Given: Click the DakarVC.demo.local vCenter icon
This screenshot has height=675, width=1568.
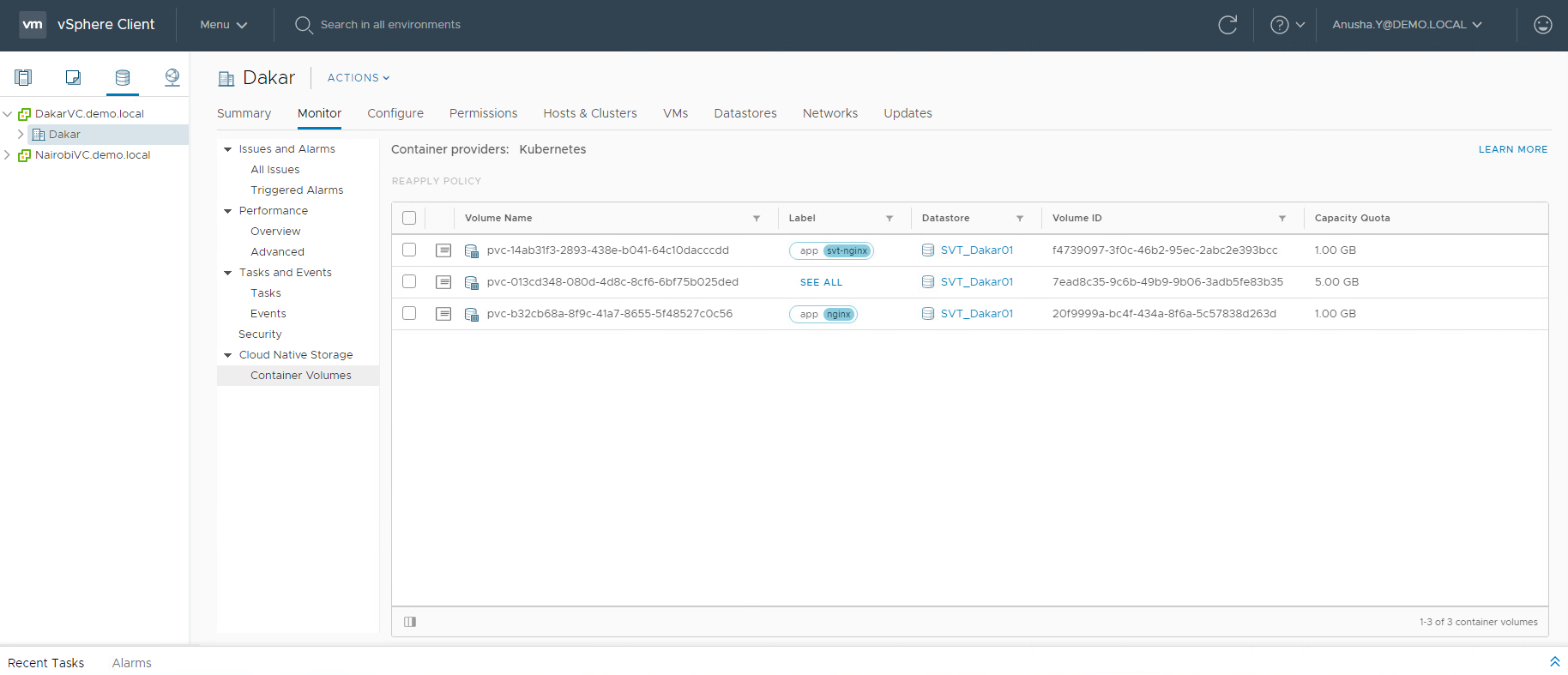Looking at the screenshot, I should [24, 114].
